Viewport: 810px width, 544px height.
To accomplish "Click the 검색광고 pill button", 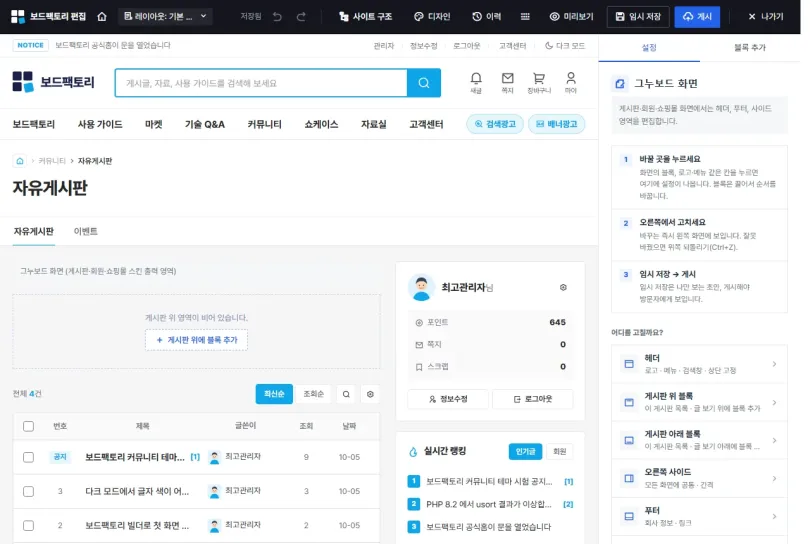I will [495, 124].
